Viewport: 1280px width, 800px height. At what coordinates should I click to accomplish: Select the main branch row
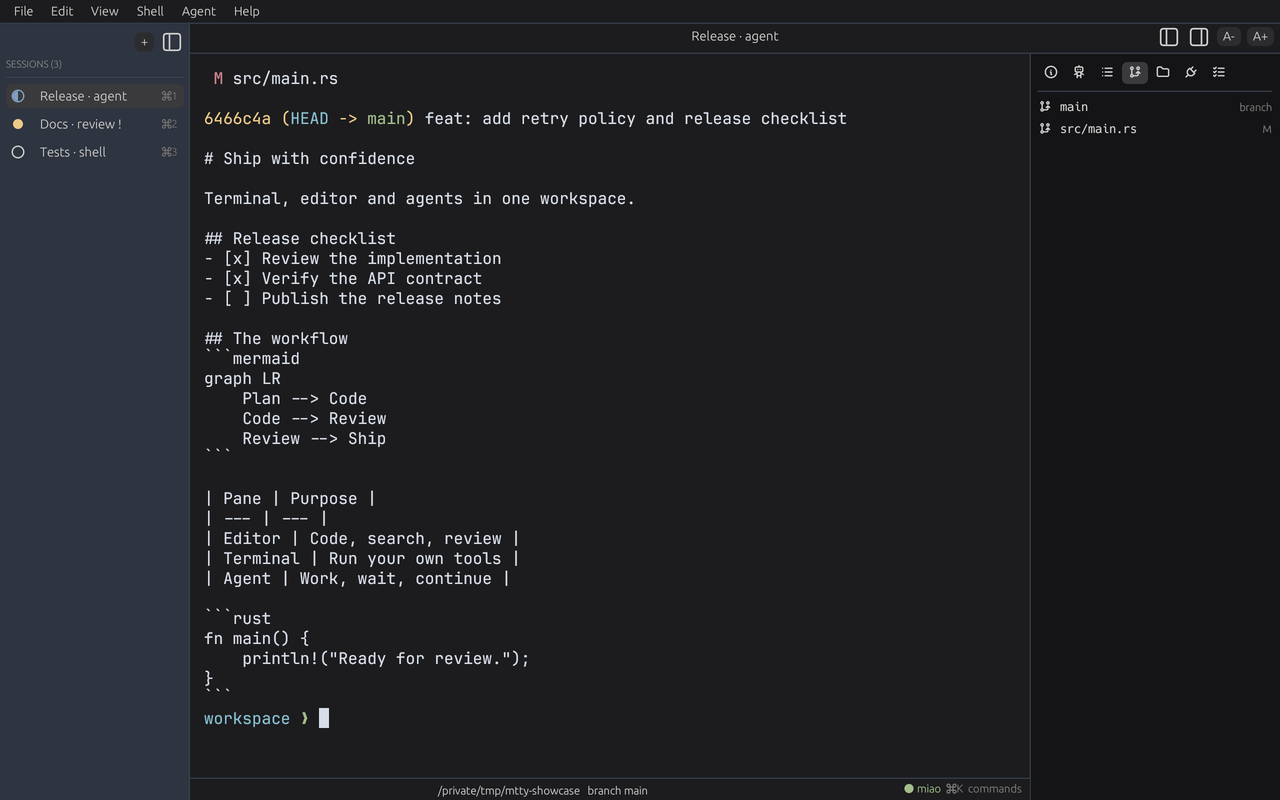tap(1155, 106)
